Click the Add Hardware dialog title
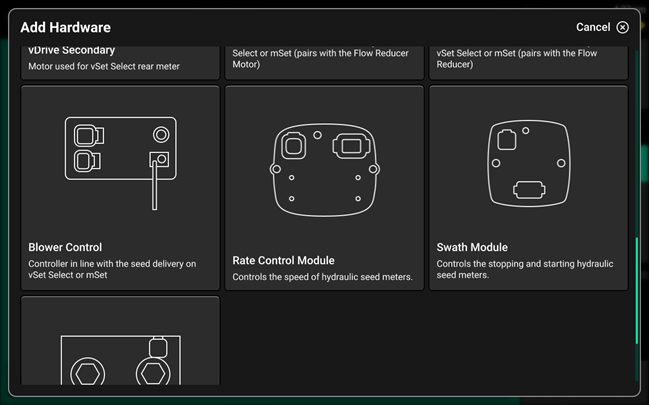 point(65,27)
